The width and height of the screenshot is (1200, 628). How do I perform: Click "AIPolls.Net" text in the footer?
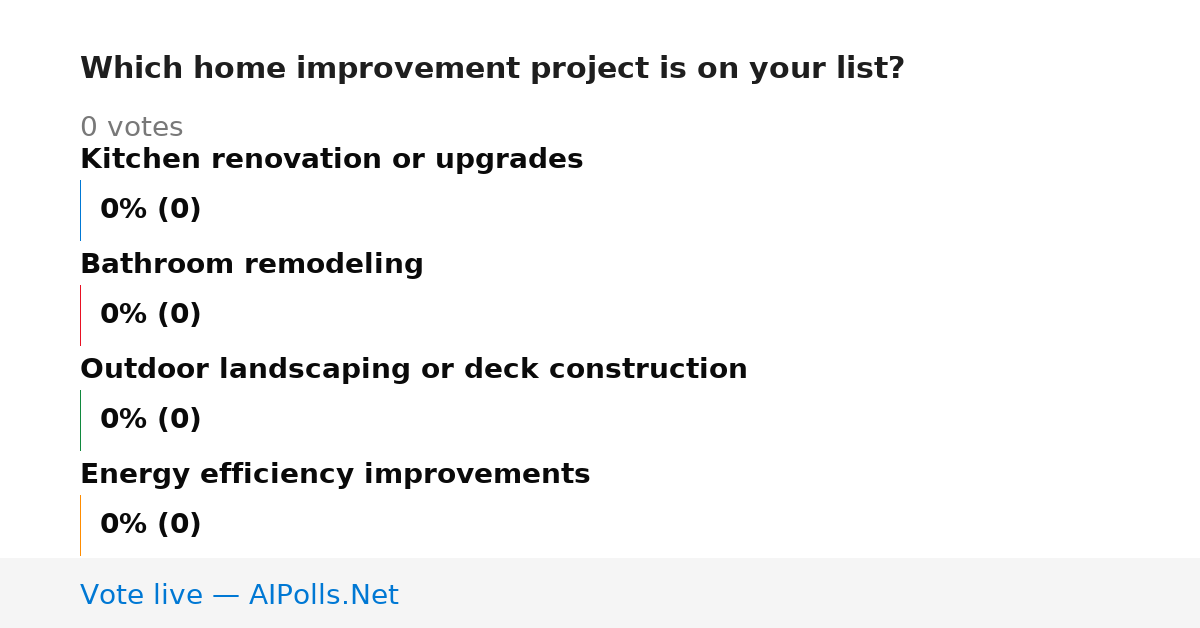point(324,596)
